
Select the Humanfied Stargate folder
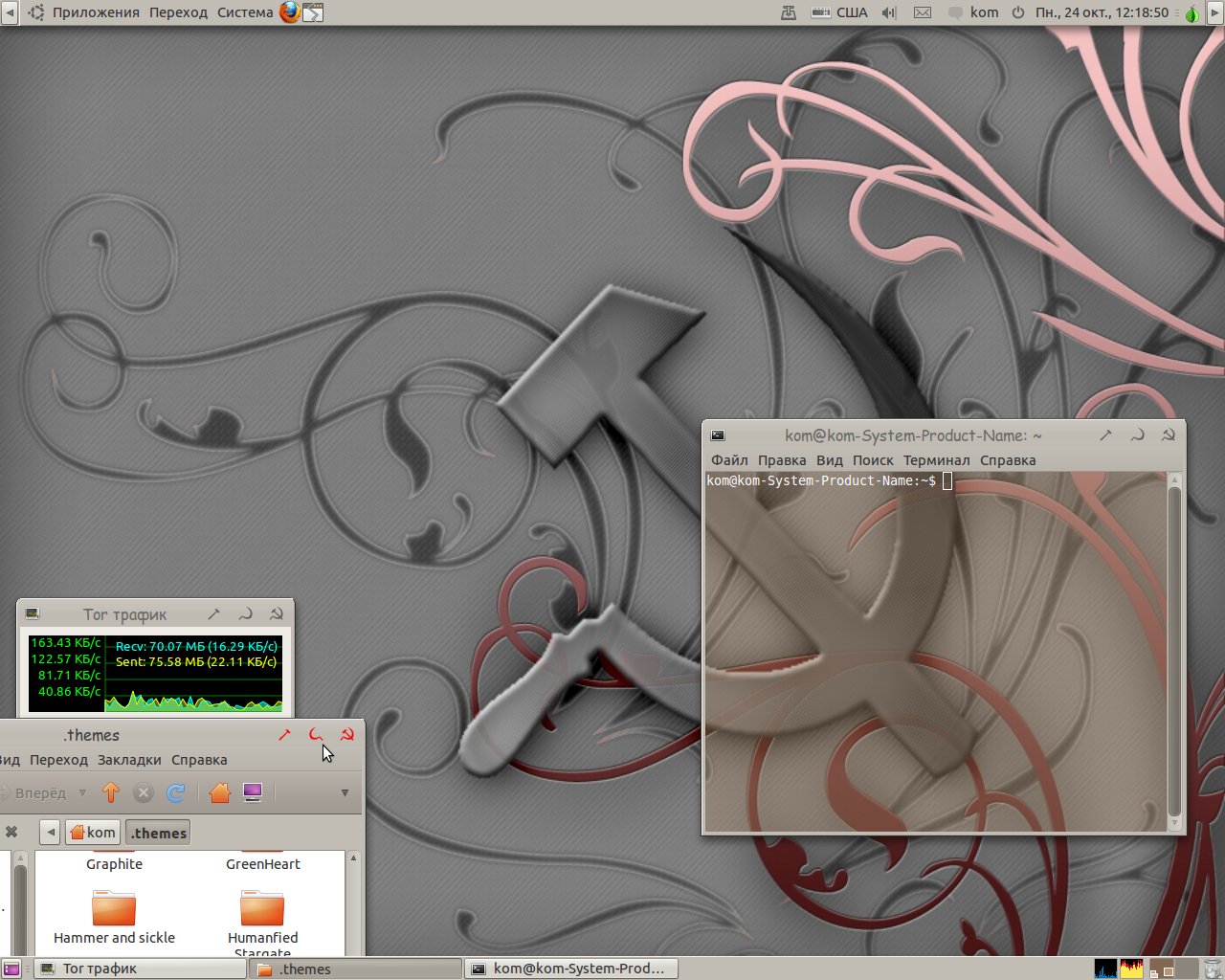tap(262, 924)
